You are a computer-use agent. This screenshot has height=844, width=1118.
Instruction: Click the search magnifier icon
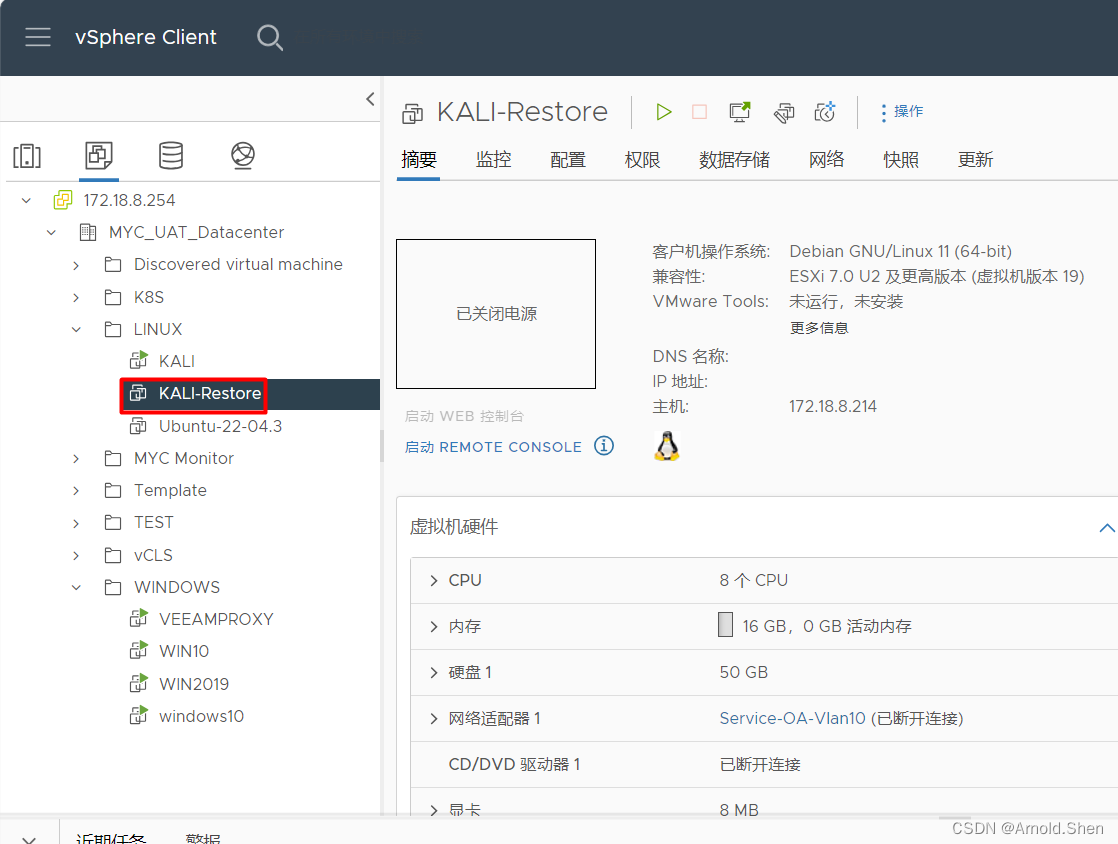pyautogui.click(x=270, y=37)
